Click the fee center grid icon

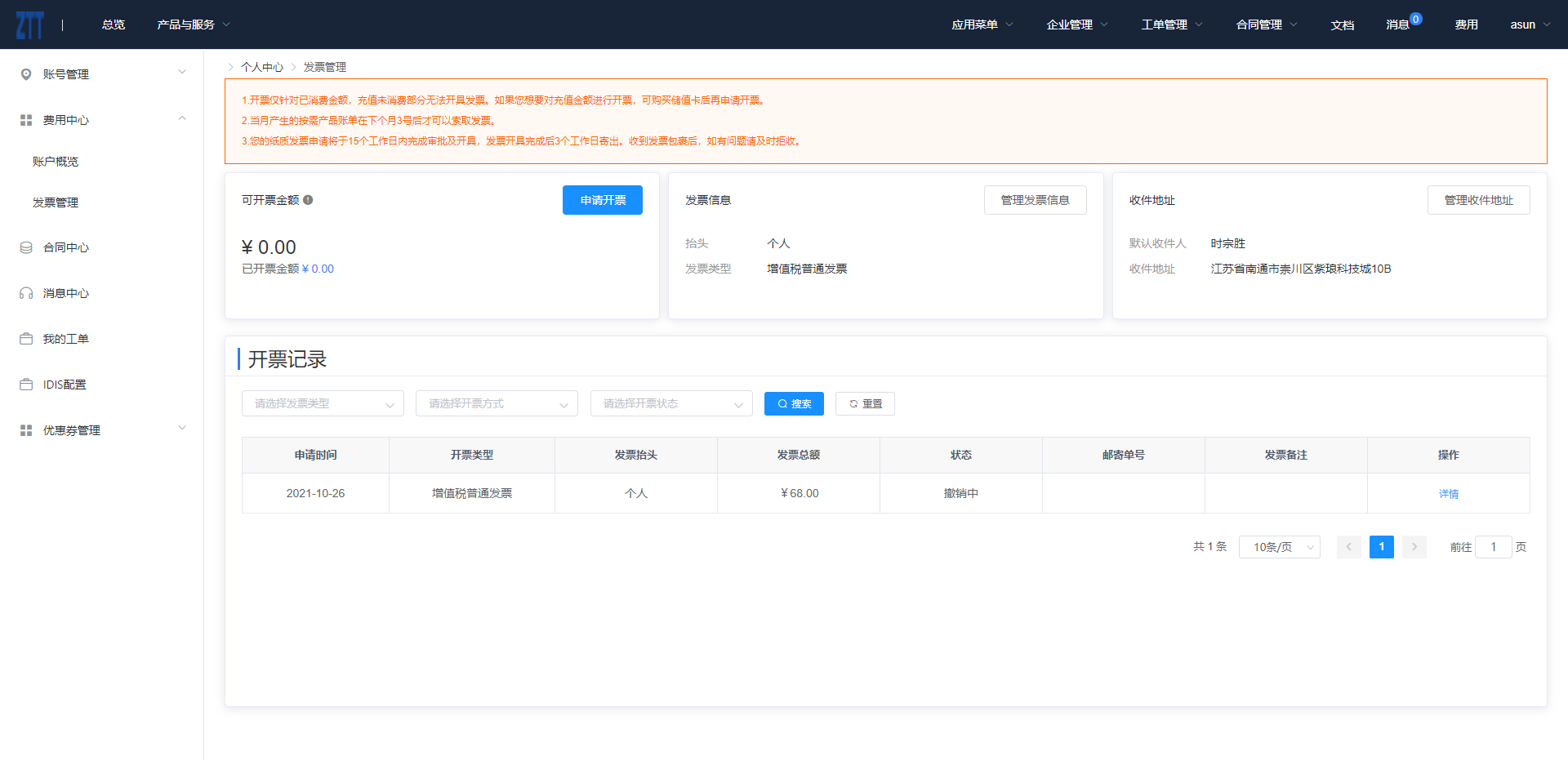click(x=26, y=120)
